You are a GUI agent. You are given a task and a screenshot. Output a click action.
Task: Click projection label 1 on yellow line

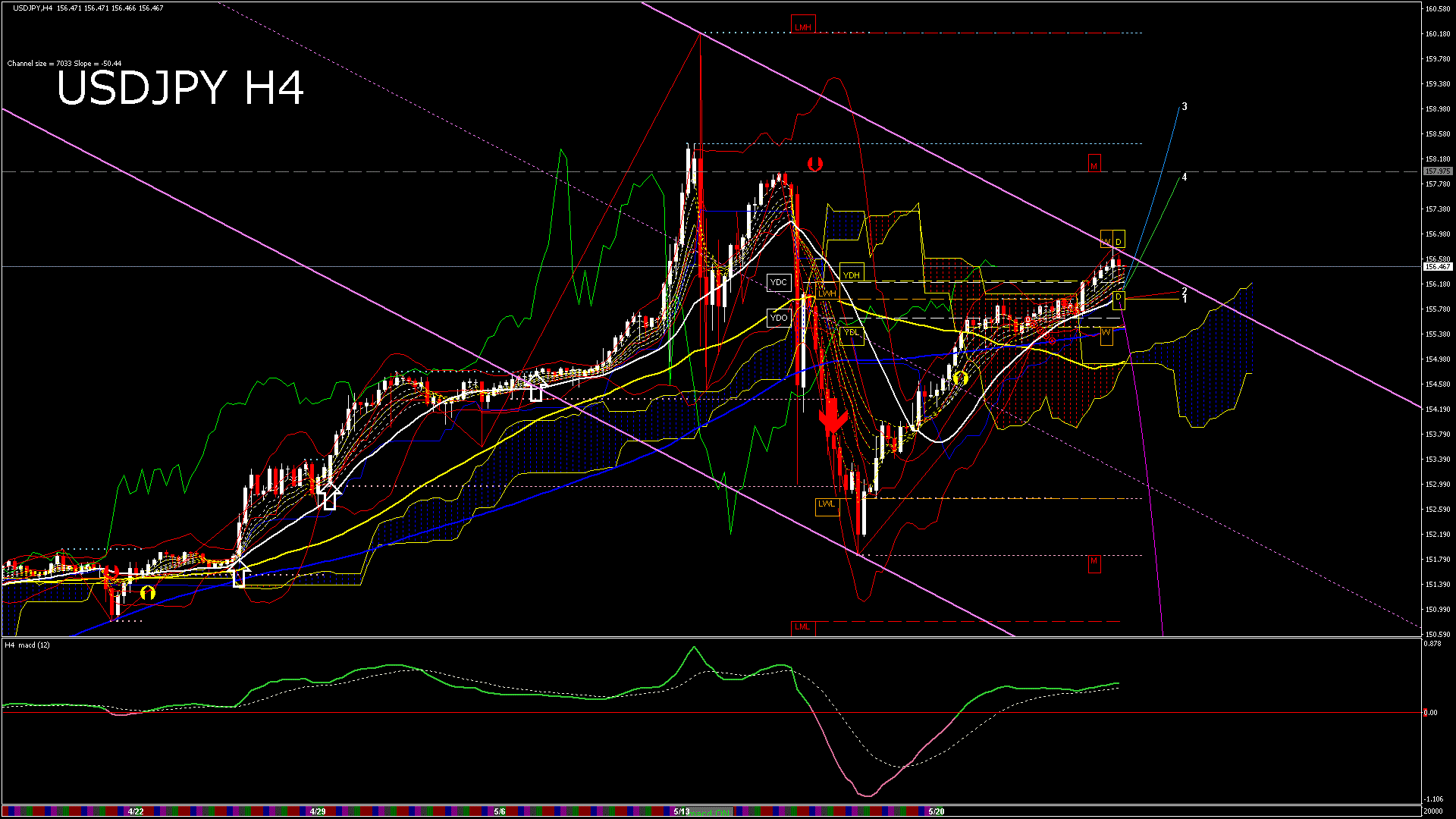click(1185, 299)
